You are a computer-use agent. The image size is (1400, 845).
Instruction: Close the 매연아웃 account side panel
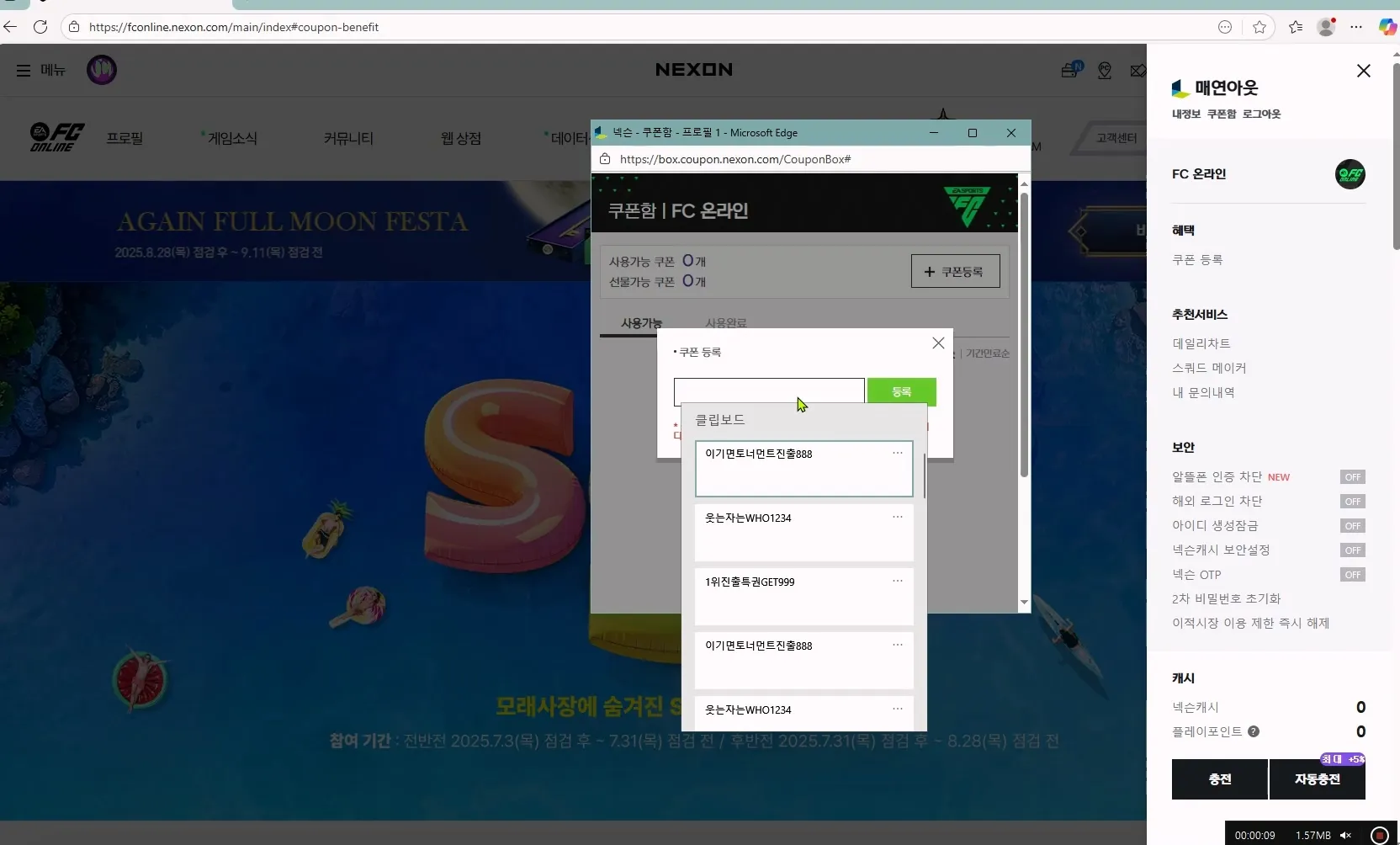tap(1364, 71)
